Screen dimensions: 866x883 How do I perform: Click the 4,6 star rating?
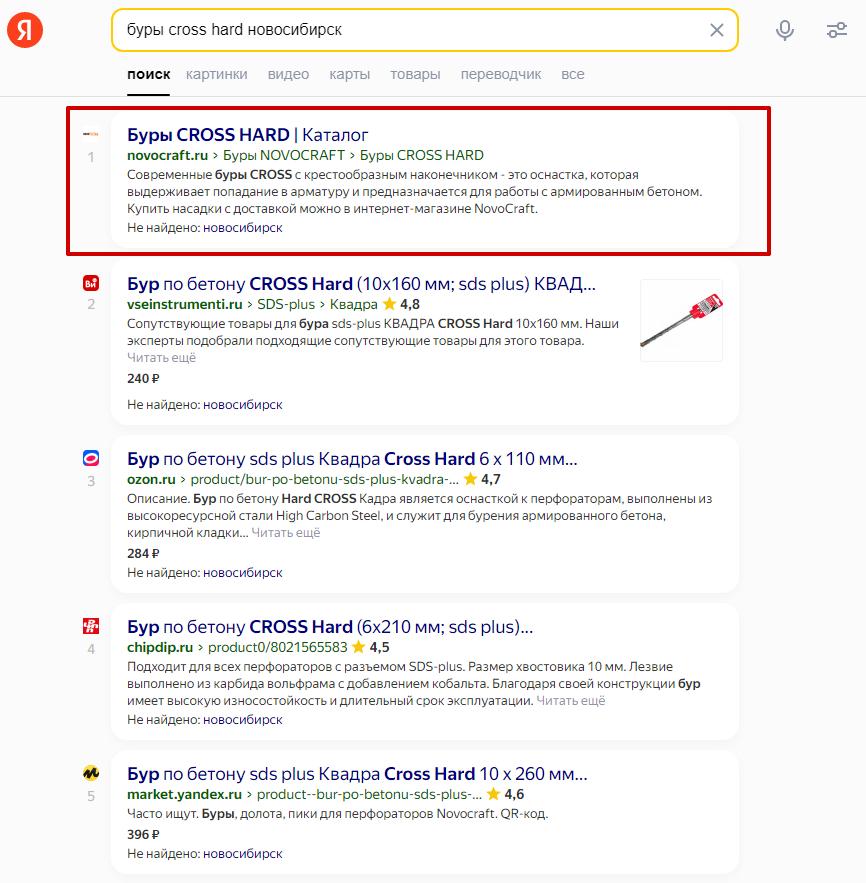[x=506, y=794]
